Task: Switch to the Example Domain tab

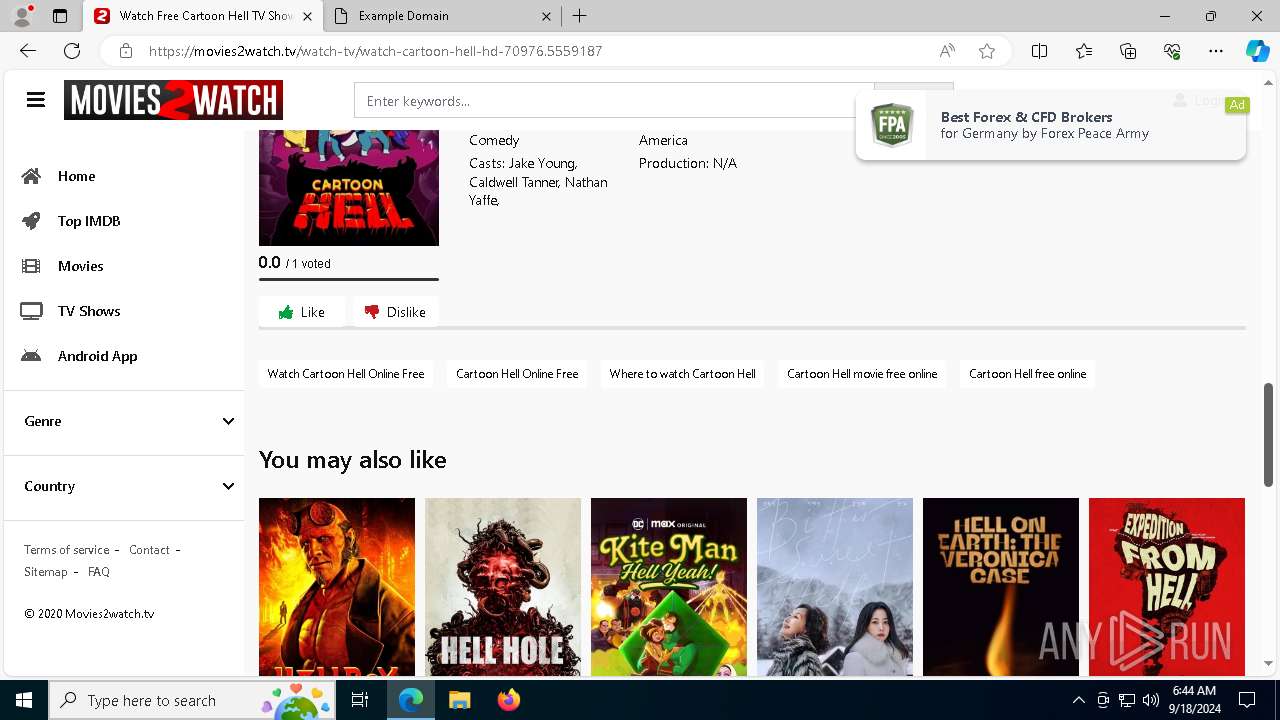Action: tap(445, 16)
